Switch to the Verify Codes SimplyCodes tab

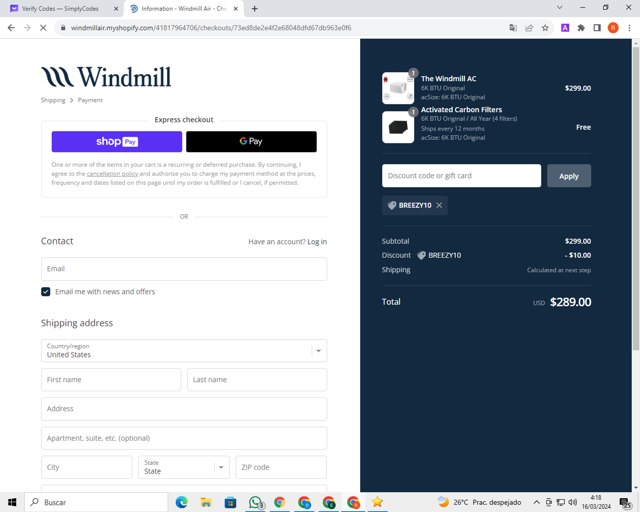click(61, 9)
